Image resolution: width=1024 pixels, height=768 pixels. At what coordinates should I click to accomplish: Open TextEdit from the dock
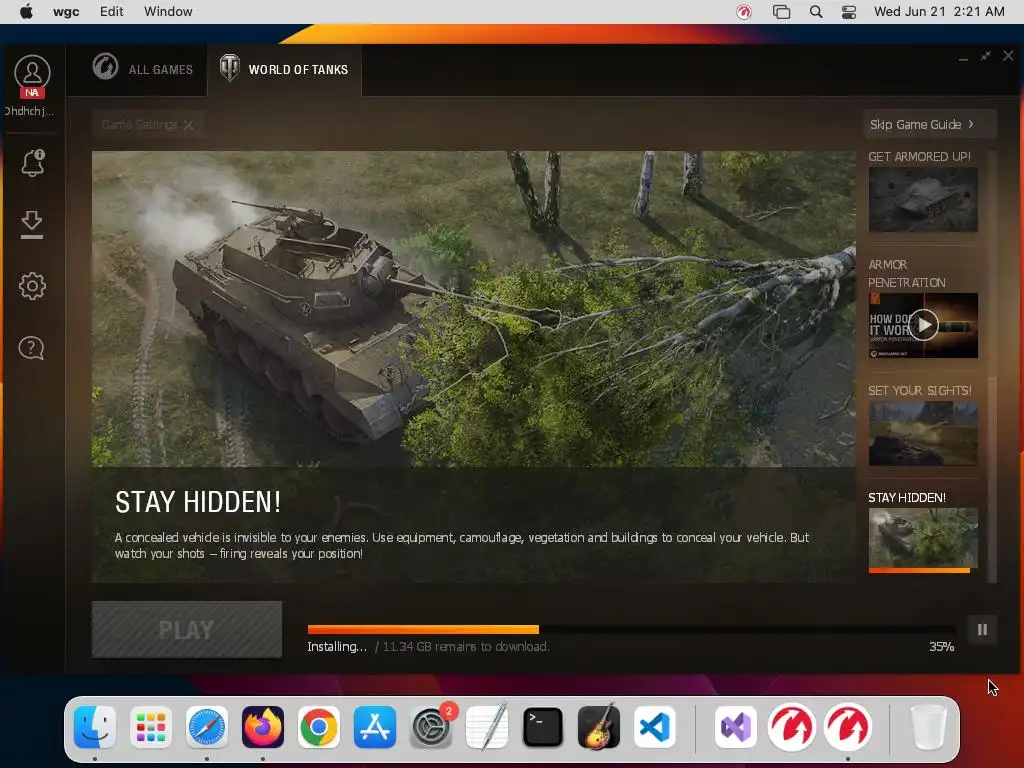click(487, 727)
